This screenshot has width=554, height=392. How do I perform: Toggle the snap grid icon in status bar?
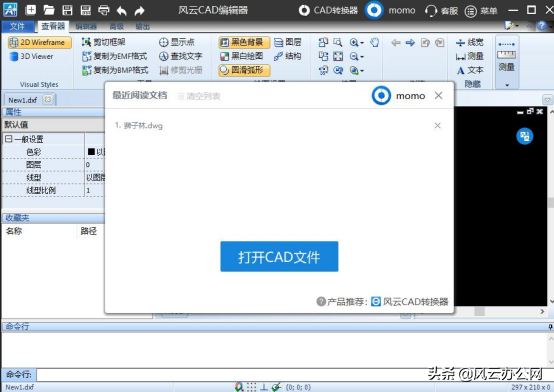click(x=252, y=387)
